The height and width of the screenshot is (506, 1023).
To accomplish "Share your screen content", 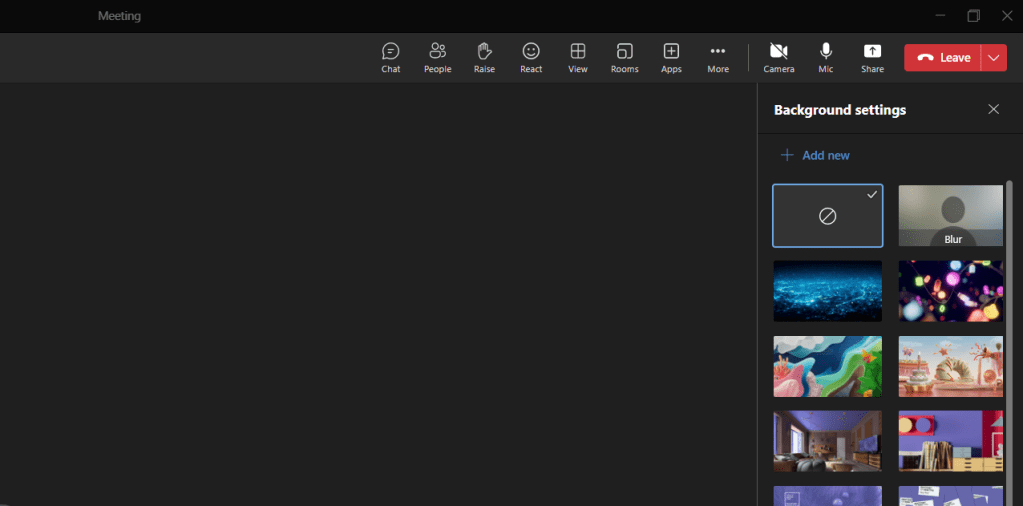I will [872, 57].
